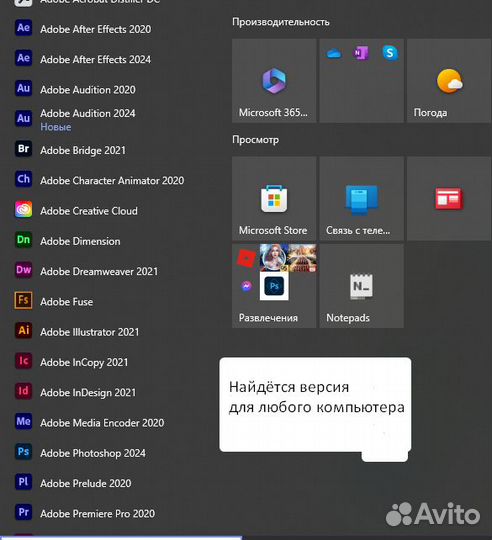Open the Notepads tile
Image resolution: width=492 pixels, height=540 pixels.
(362, 286)
